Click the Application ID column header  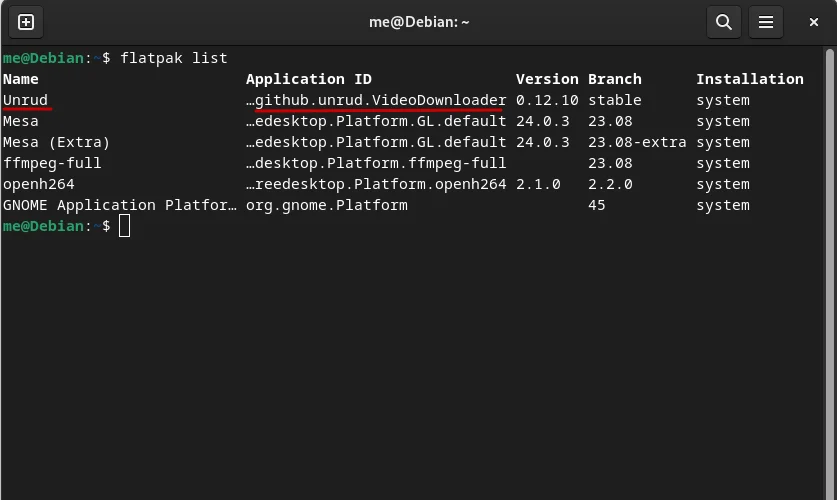click(x=309, y=79)
